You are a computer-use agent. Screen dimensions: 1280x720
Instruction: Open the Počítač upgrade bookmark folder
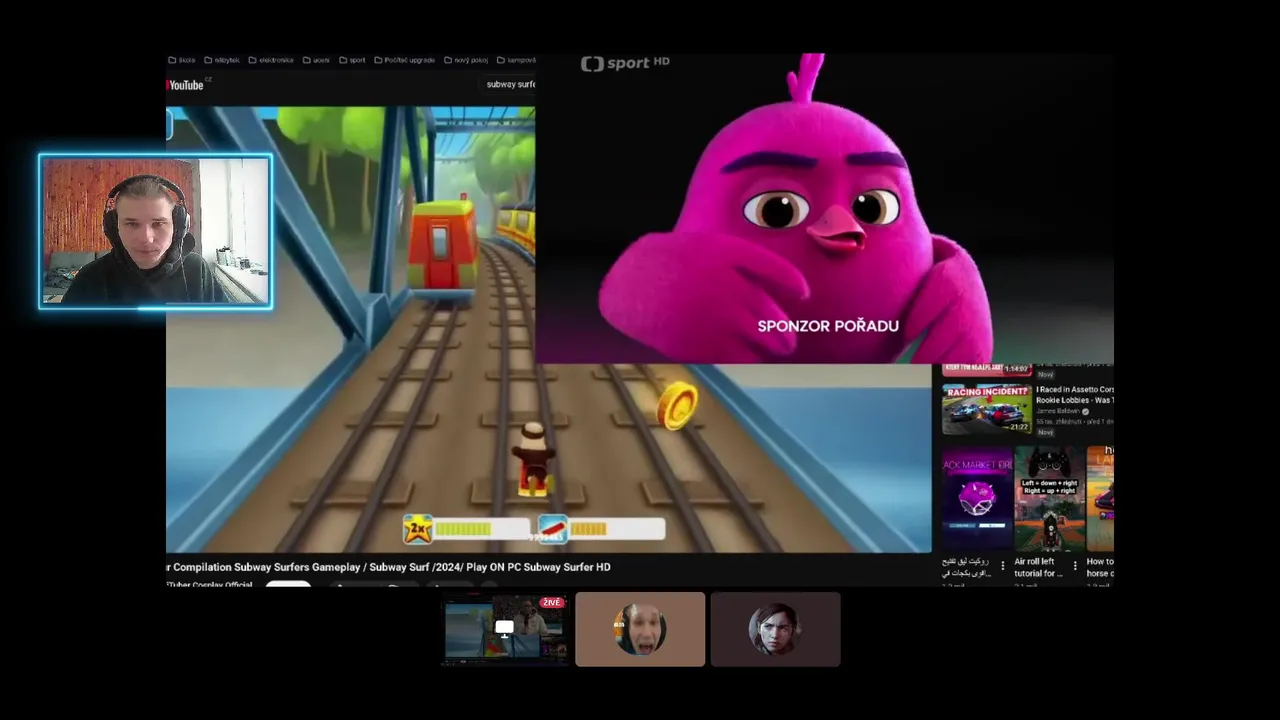[405, 60]
